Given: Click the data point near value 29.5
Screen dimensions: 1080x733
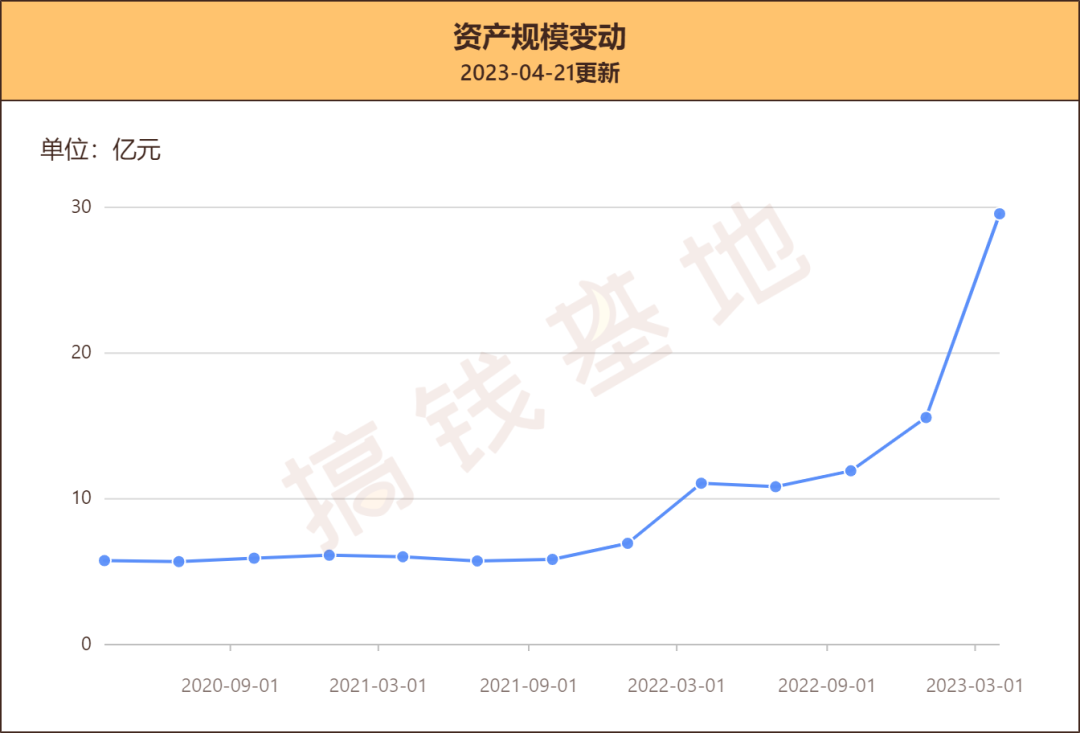Looking at the screenshot, I should pyautogui.click(x=999, y=214).
